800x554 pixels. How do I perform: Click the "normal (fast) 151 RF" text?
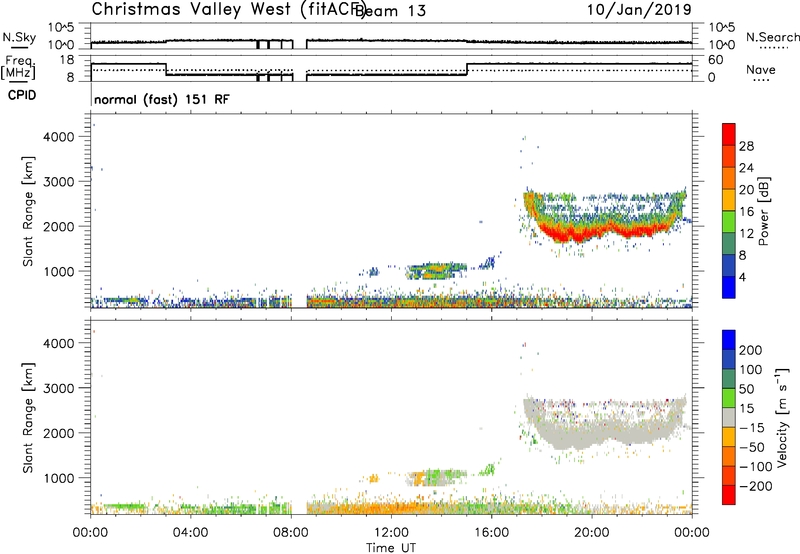(x=162, y=99)
